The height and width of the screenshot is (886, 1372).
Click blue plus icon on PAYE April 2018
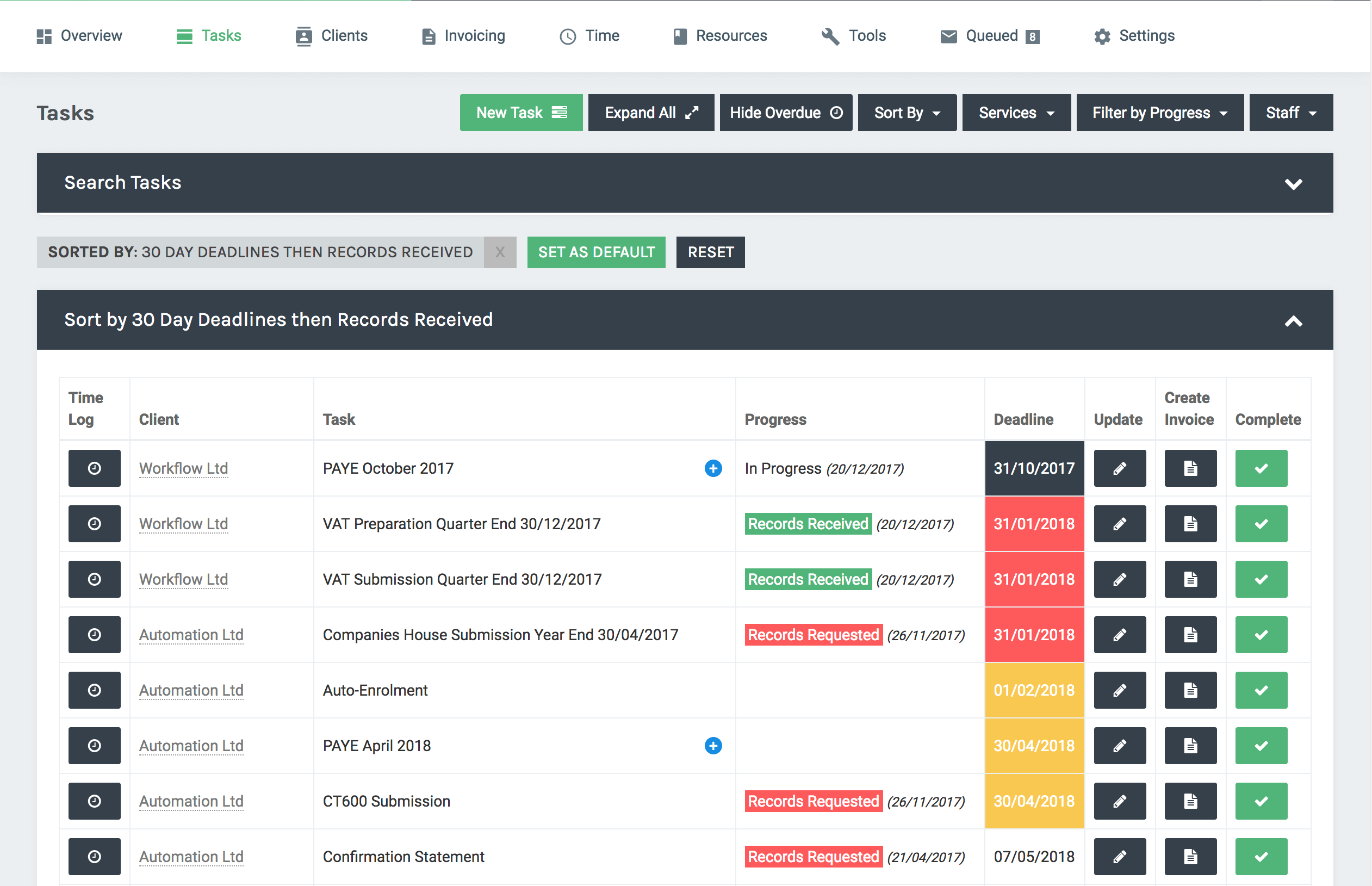(713, 746)
